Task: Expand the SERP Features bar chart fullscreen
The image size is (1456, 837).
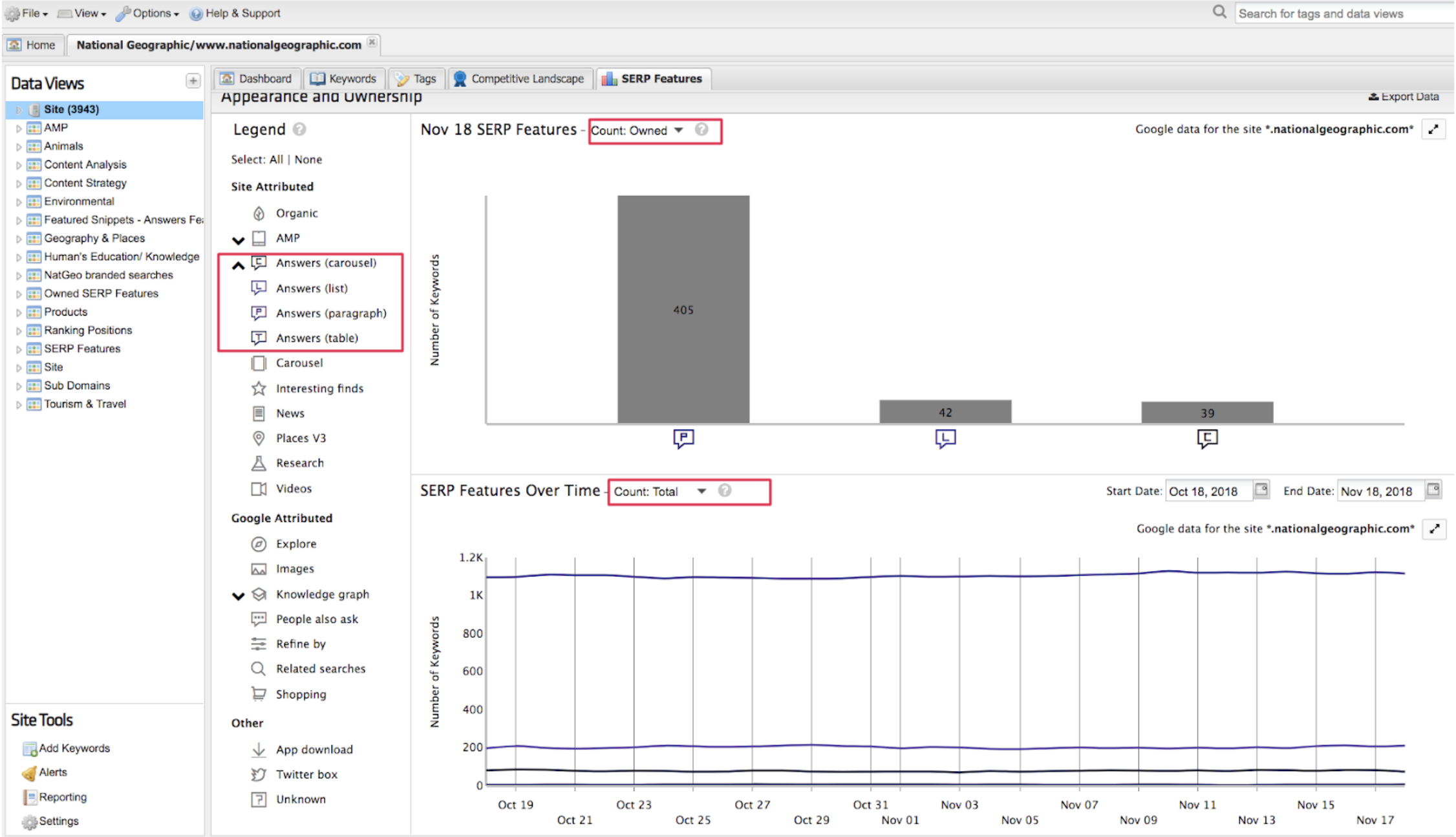Action: 1433,129
